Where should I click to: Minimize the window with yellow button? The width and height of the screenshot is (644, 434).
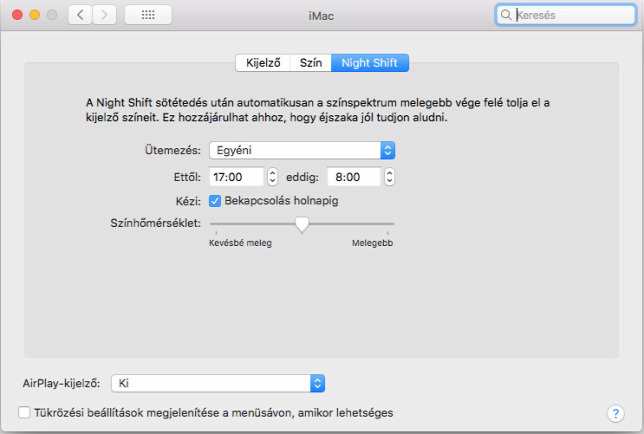tap(34, 15)
